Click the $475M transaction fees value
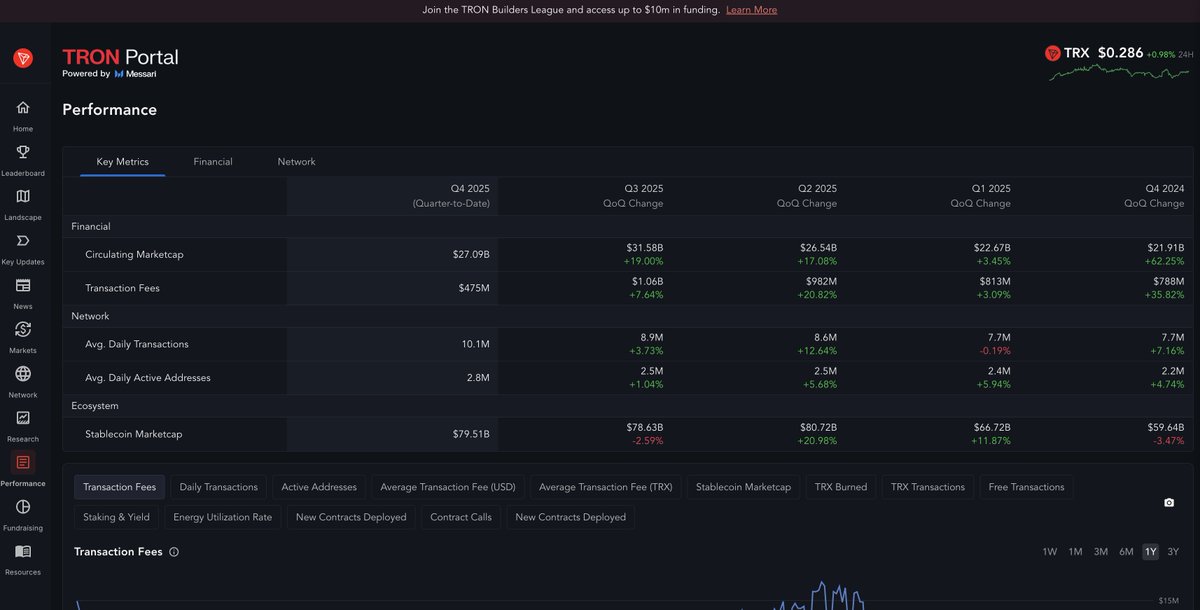Image resolution: width=1200 pixels, height=610 pixels. tap(474, 288)
